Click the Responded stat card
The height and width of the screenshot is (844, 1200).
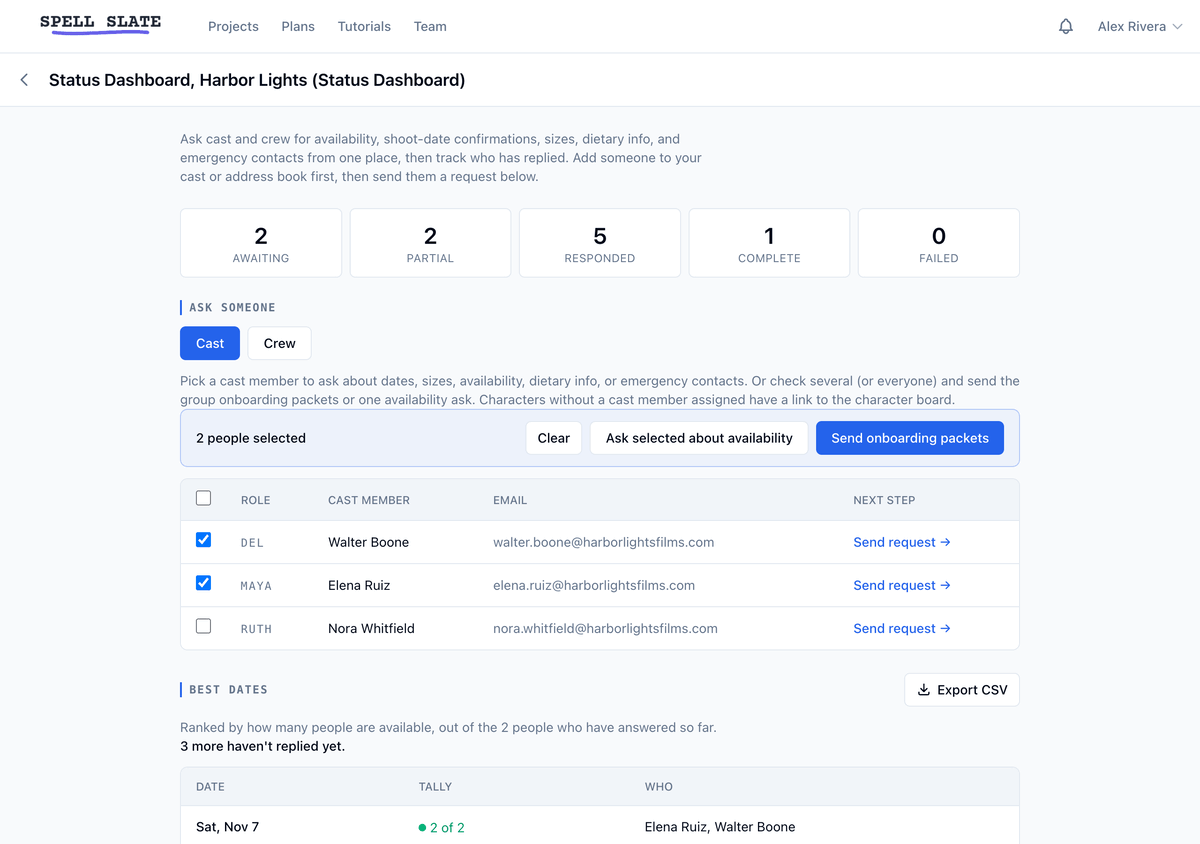coord(600,243)
